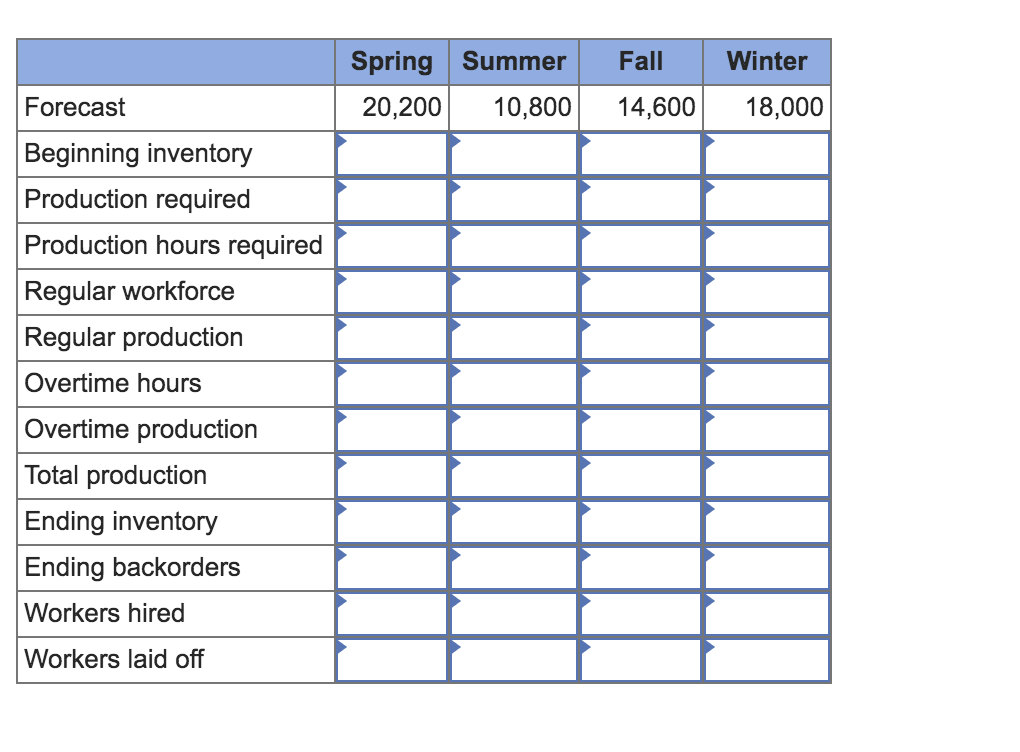
Task: Click the Ending inventory cell under Fall
Action: pyautogui.click(x=641, y=521)
